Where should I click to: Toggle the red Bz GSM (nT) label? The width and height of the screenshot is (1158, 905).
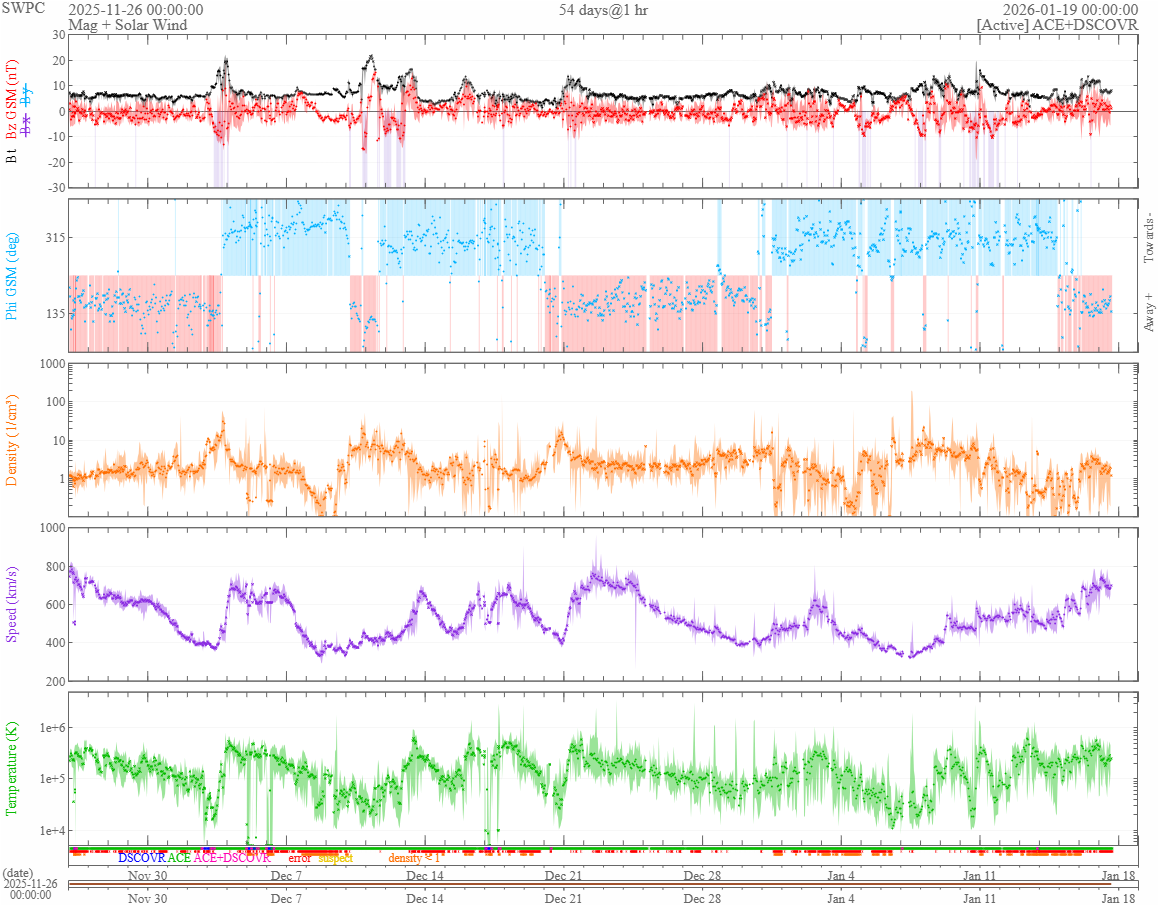coord(12,101)
